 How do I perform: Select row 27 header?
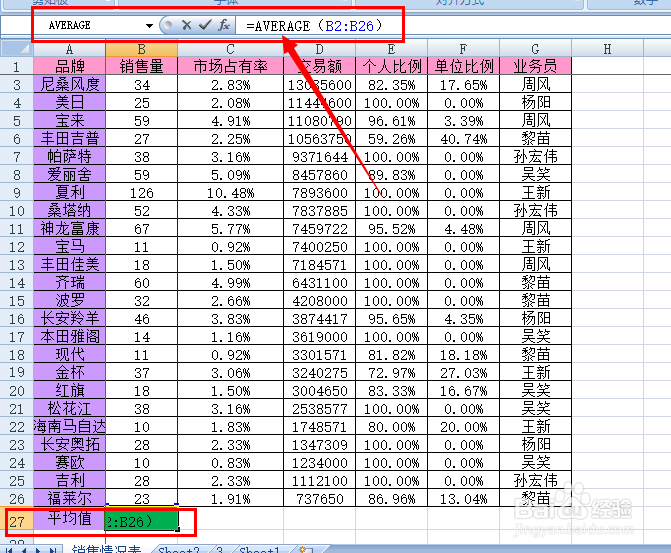coord(17,521)
